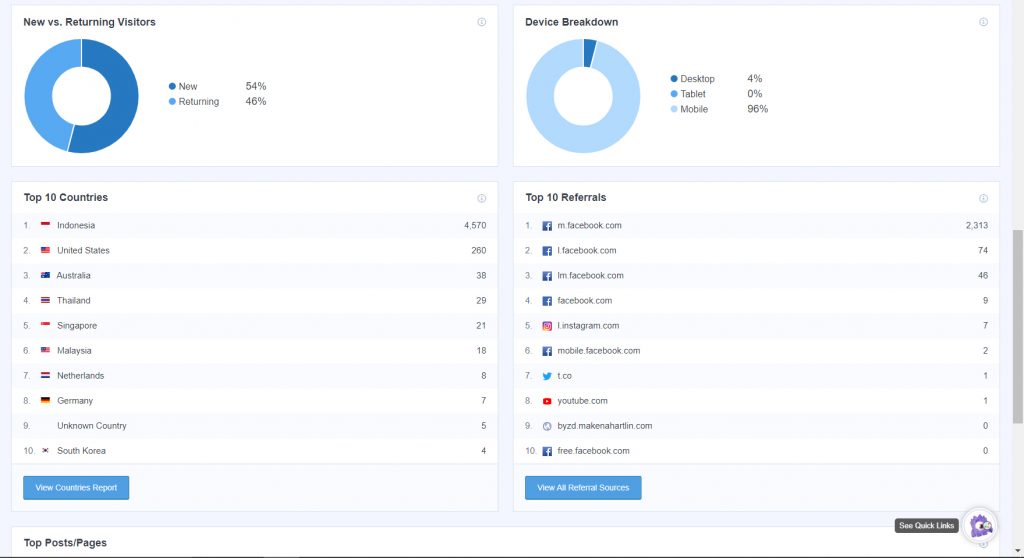Click the View All Referral Sources button

coord(583,488)
